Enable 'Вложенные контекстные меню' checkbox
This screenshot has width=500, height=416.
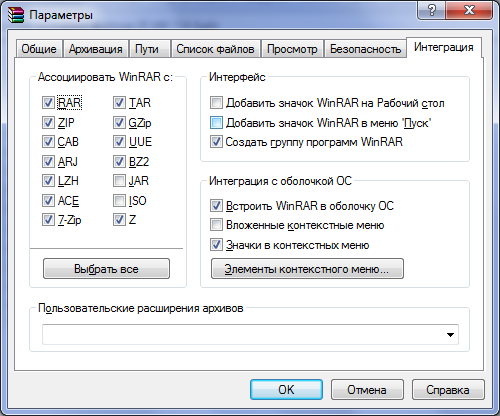216,225
